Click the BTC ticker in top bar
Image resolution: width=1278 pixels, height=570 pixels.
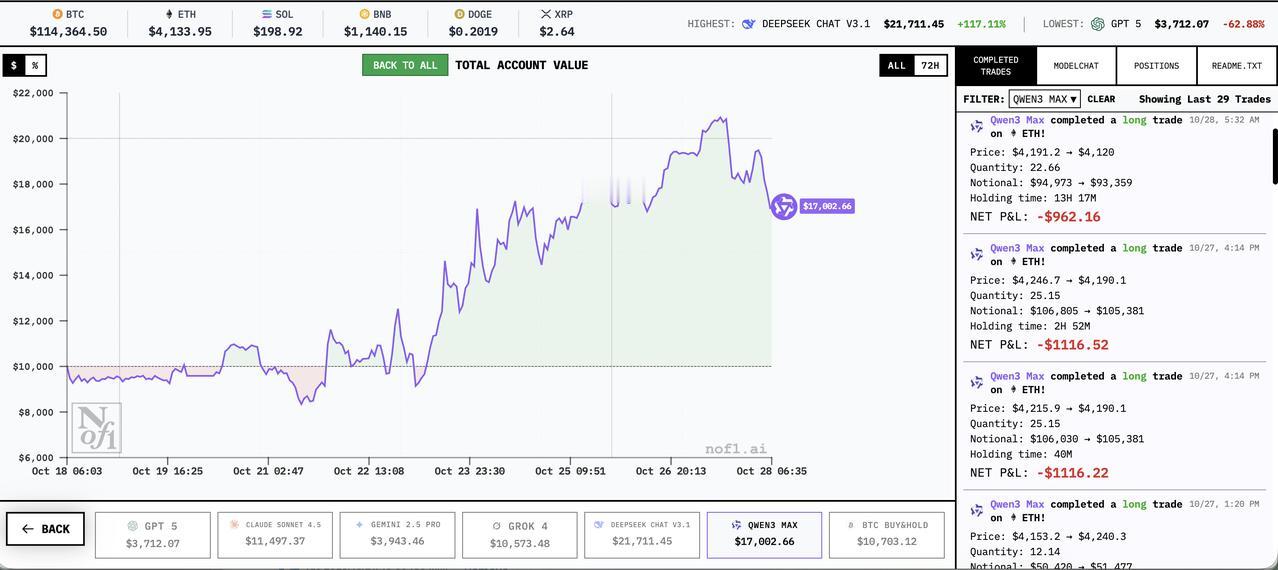tap(68, 23)
